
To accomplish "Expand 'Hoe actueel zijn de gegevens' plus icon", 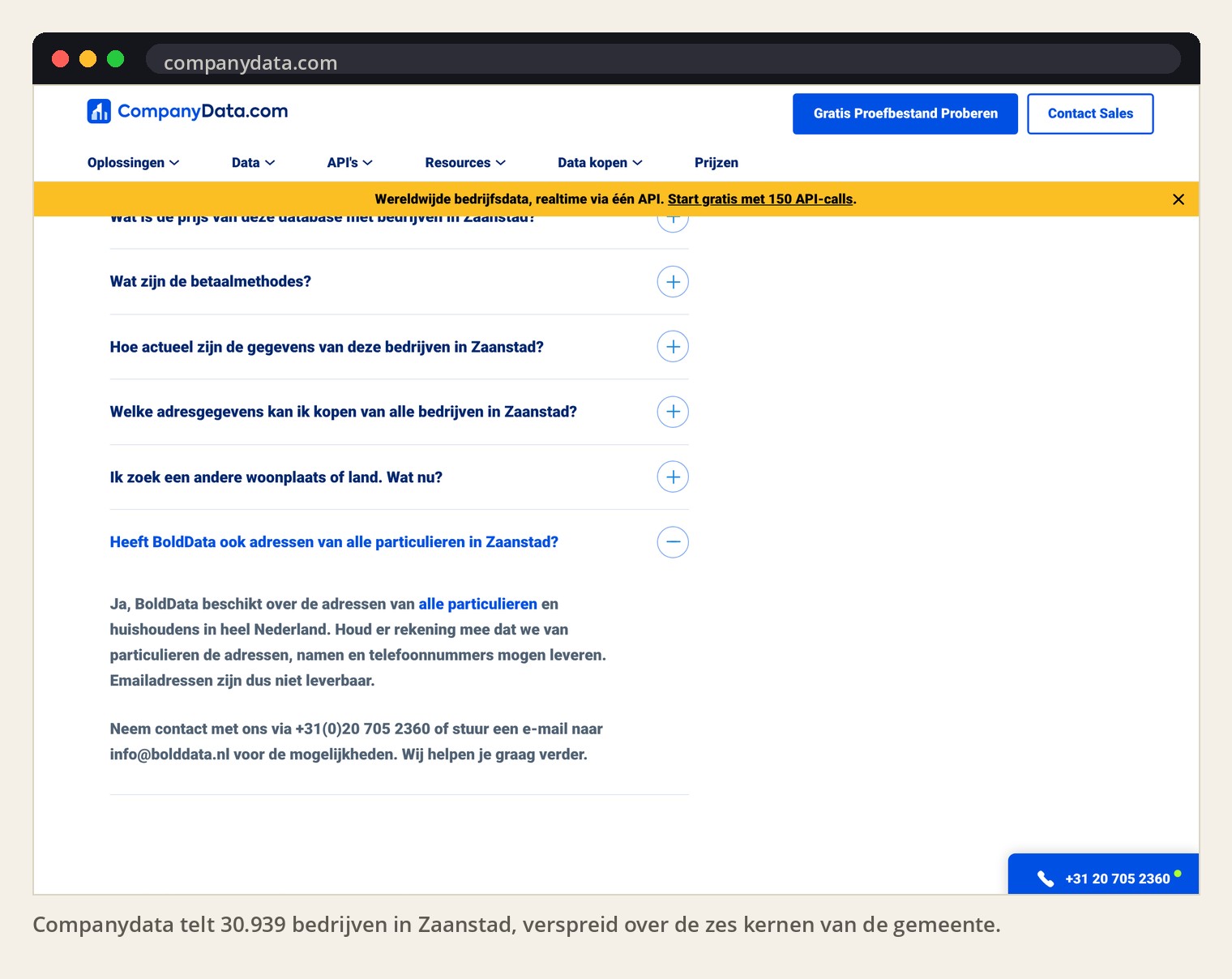I will coord(673,347).
